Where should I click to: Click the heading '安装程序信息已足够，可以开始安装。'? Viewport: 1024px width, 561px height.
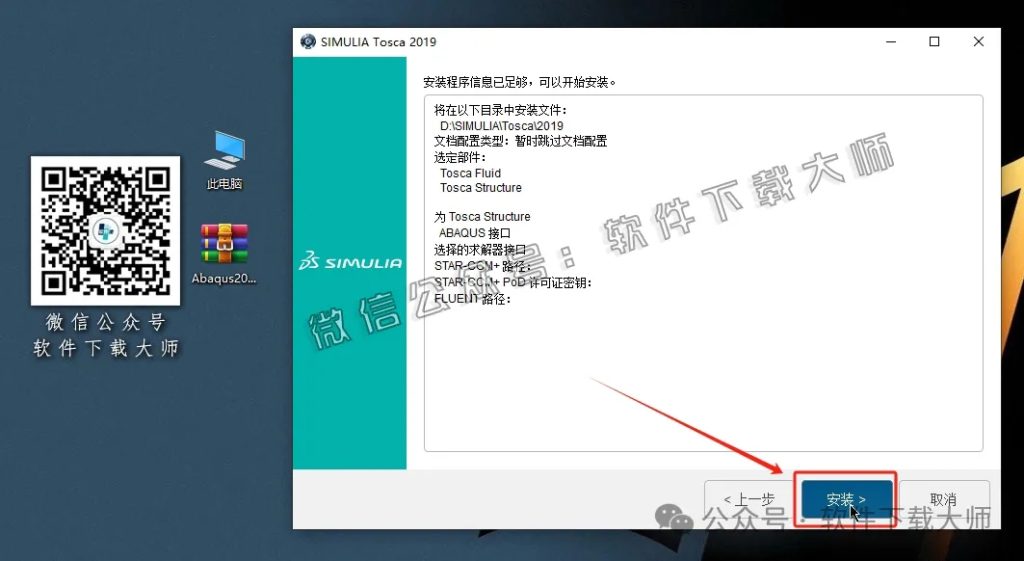tap(520, 82)
